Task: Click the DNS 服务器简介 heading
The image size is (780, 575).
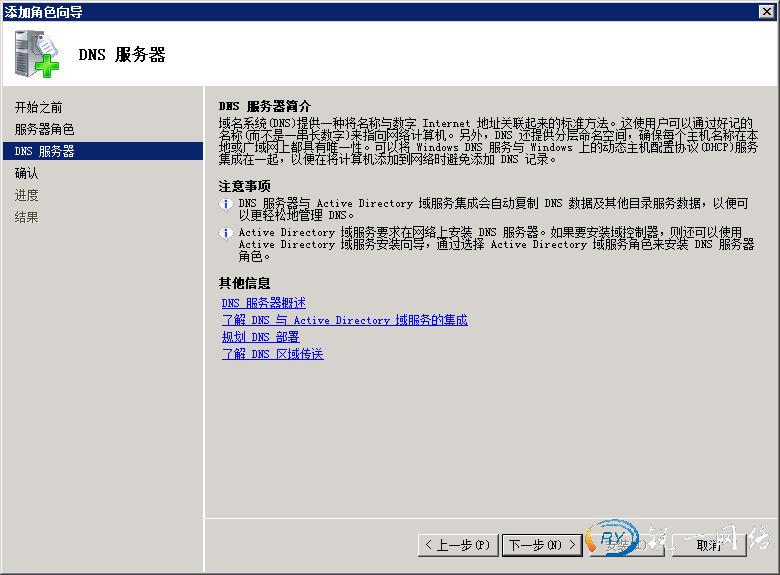Action: tap(265, 106)
